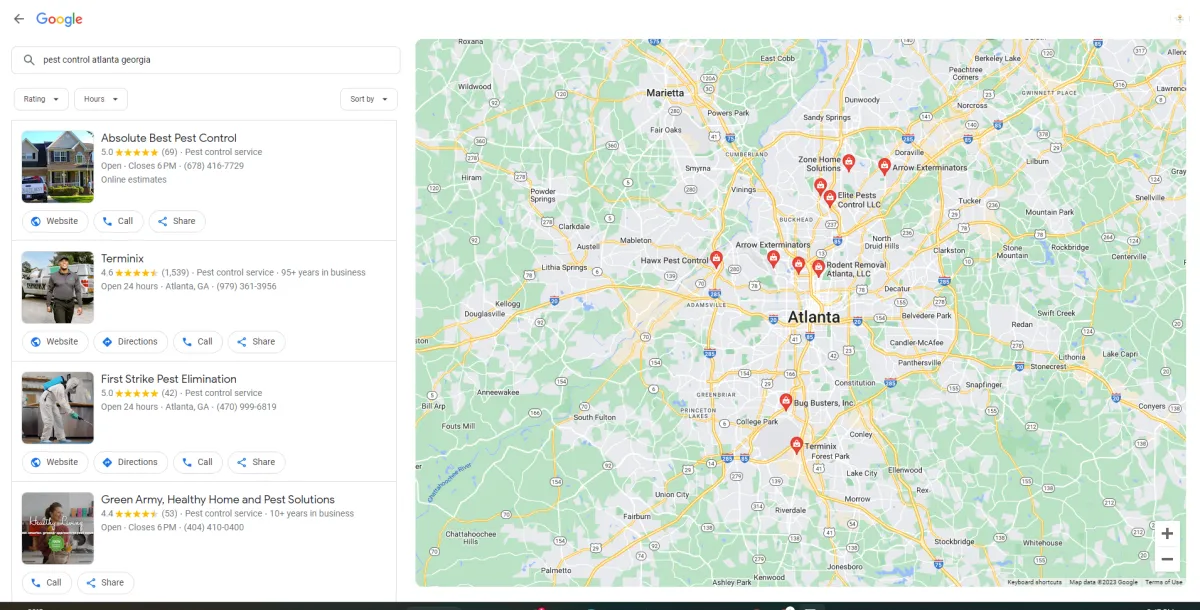Call Terminix from its listing

coord(198,342)
